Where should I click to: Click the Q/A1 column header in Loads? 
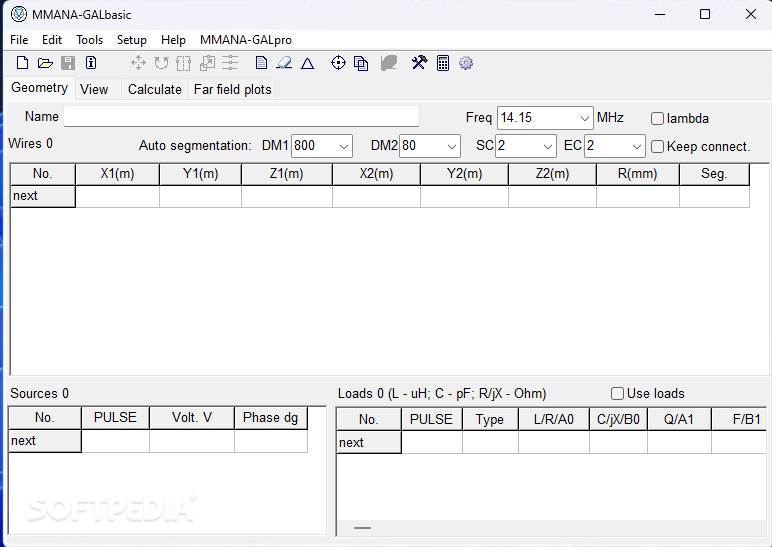678,419
